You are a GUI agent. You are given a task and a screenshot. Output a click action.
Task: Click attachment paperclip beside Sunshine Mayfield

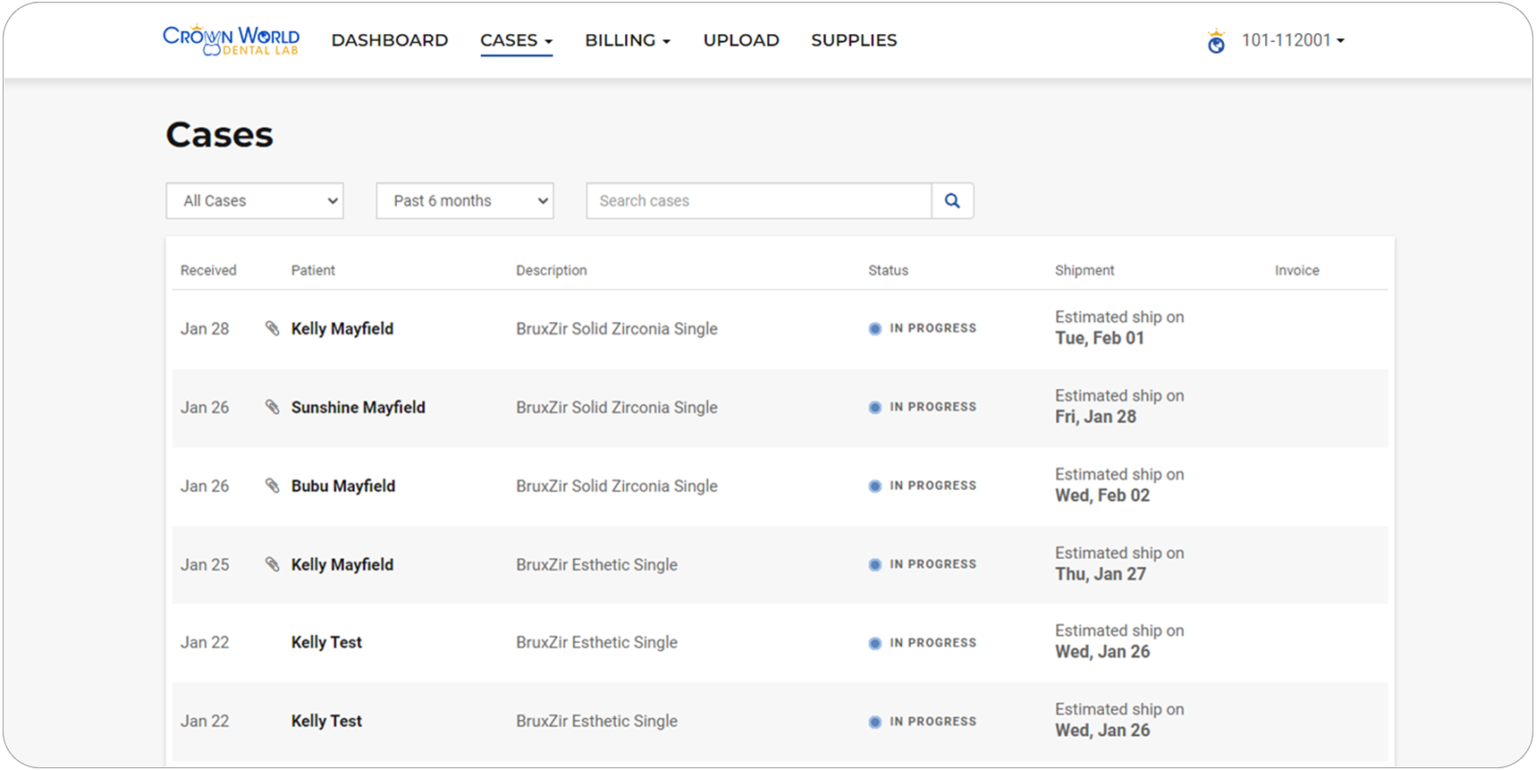tap(272, 407)
